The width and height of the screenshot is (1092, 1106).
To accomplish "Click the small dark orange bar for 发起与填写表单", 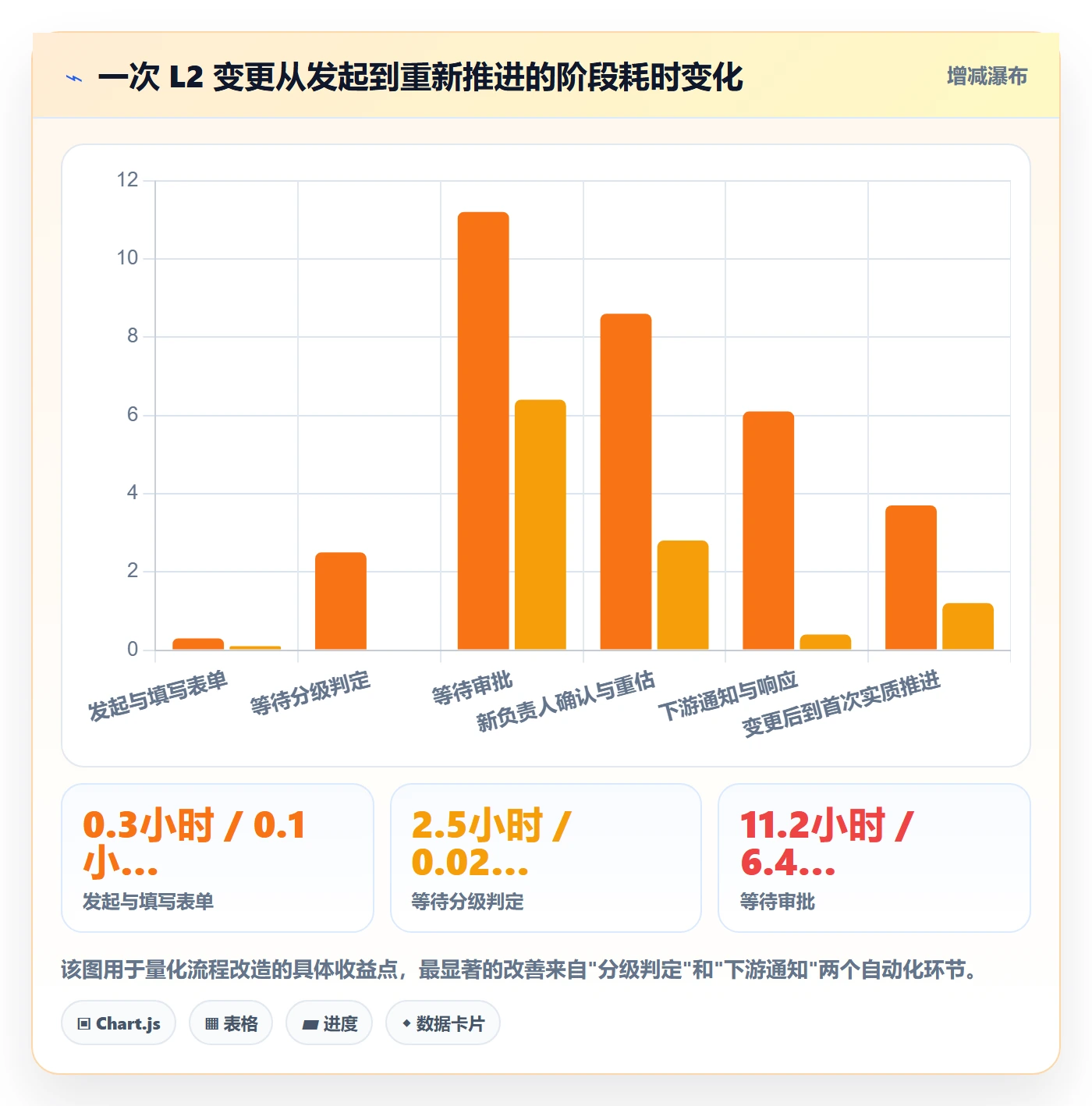I will click(198, 644).
